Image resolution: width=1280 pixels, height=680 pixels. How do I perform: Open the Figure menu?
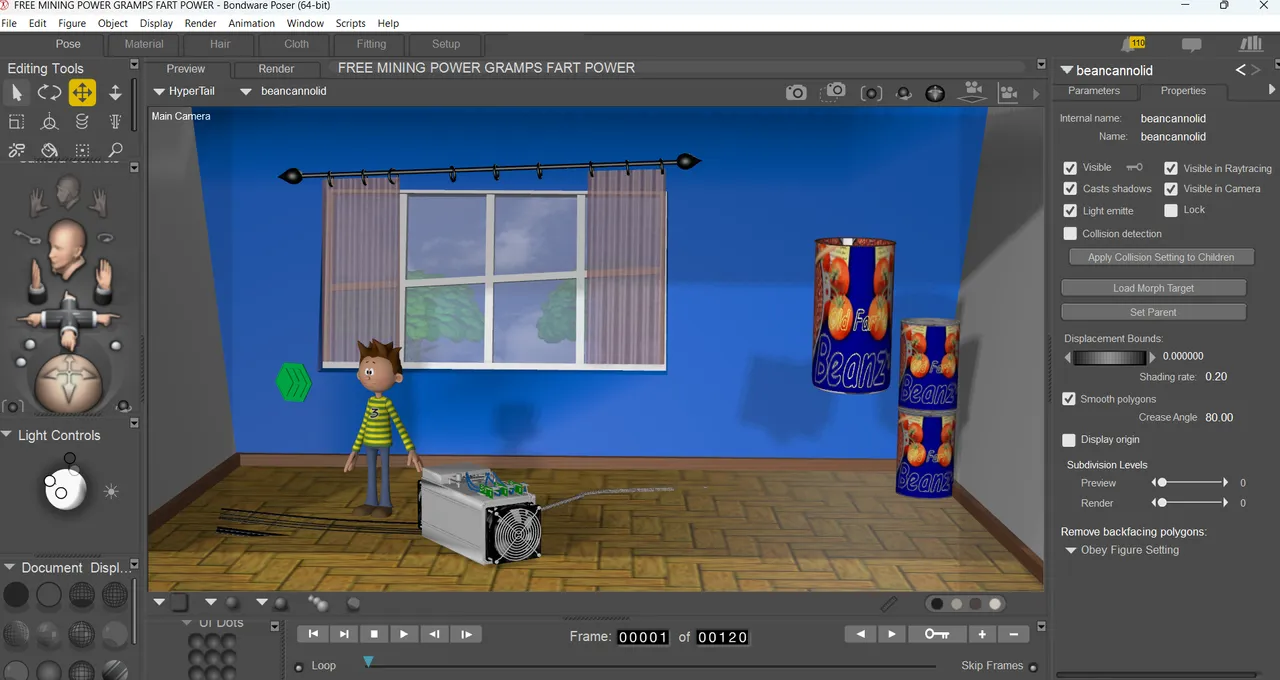(72, 23)
